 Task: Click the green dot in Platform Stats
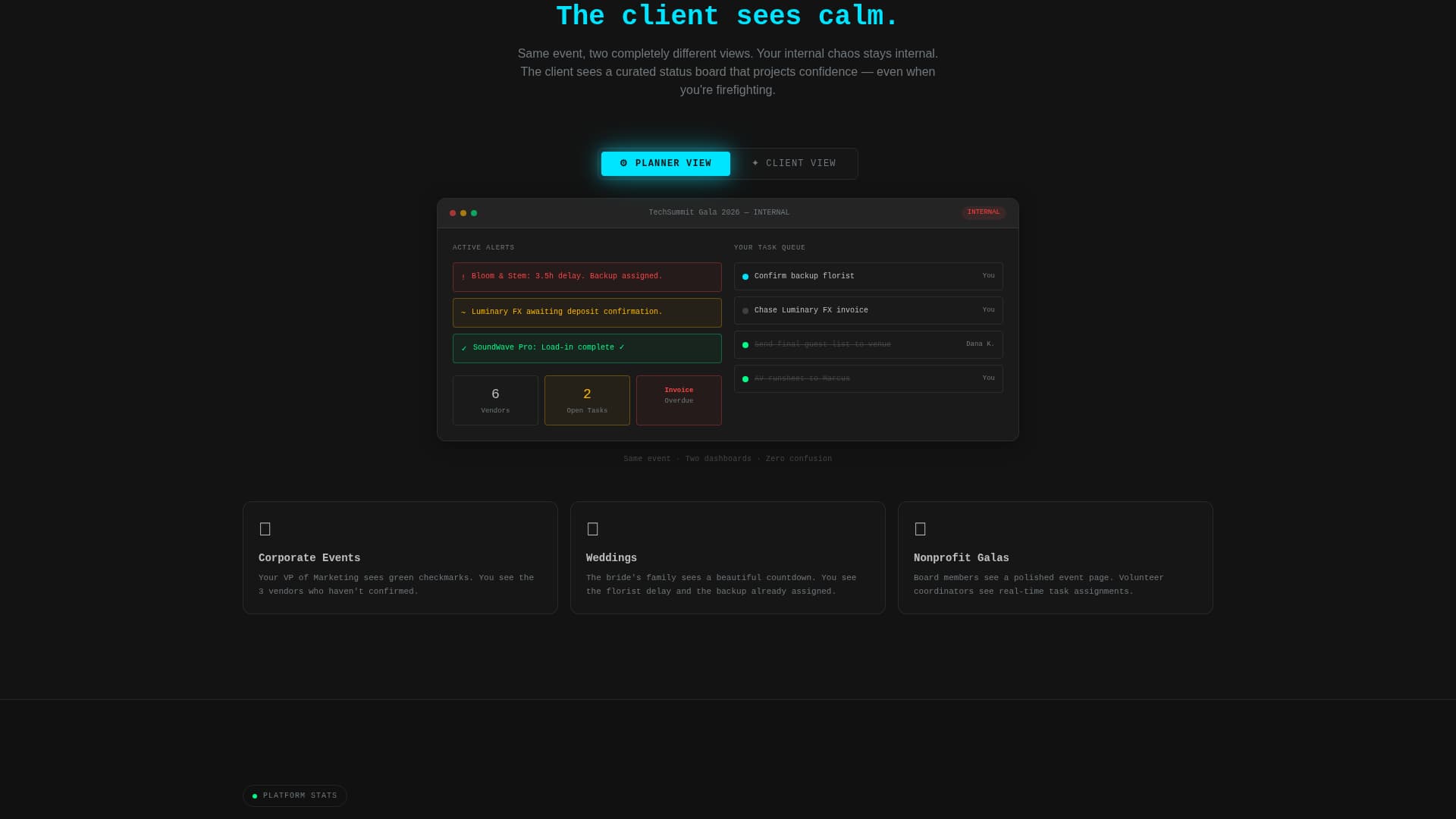pyautogui.click(x=255, y=796)
